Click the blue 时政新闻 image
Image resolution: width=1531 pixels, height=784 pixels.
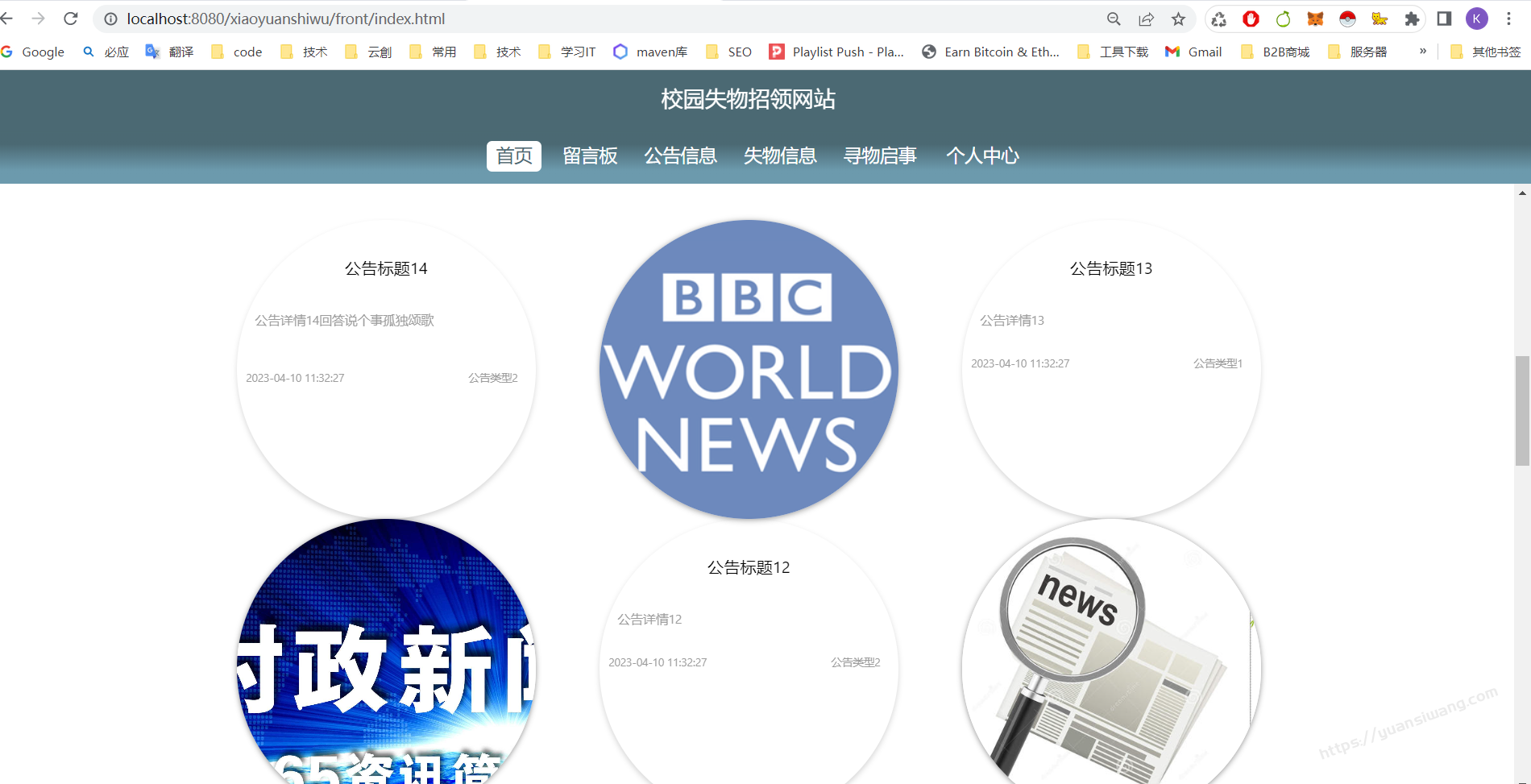(386, 651)
